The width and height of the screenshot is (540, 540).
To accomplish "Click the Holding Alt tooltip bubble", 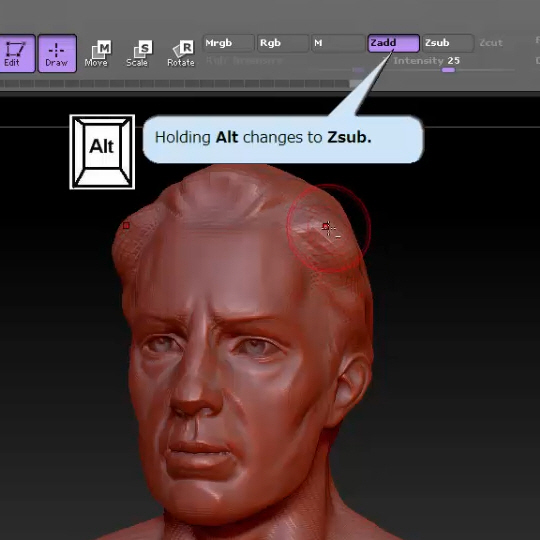I will (283, 139).
